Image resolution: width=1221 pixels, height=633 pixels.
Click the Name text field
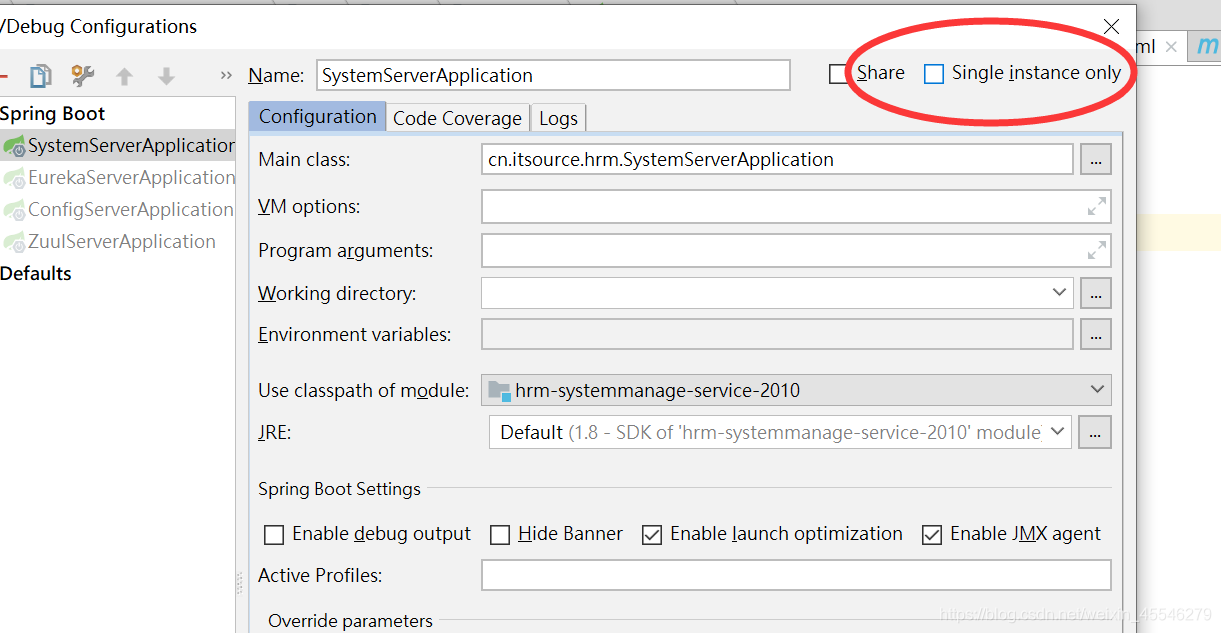(553, 75)
